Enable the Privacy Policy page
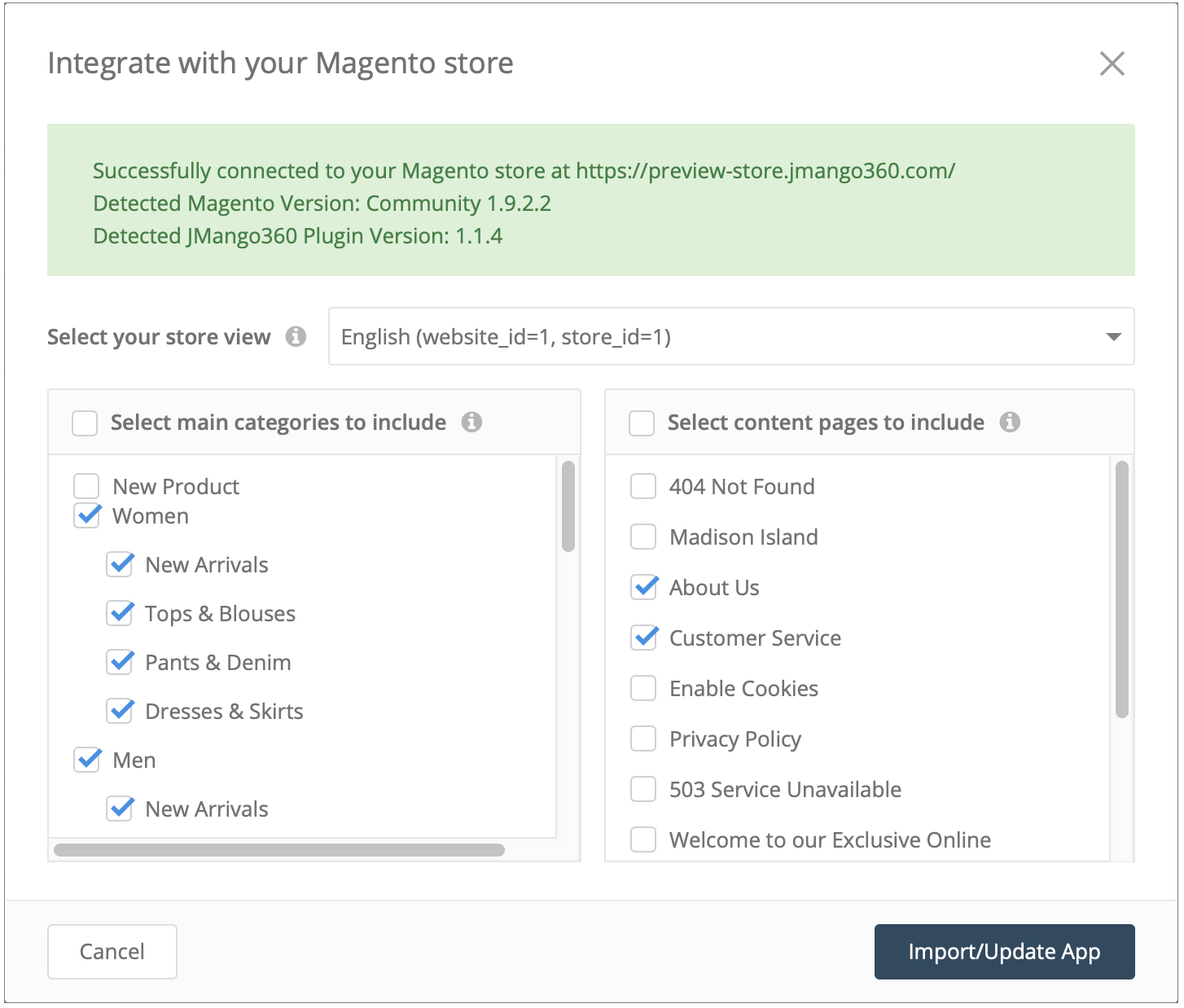The image size is (1184, 1008). [x=643, y=738]
